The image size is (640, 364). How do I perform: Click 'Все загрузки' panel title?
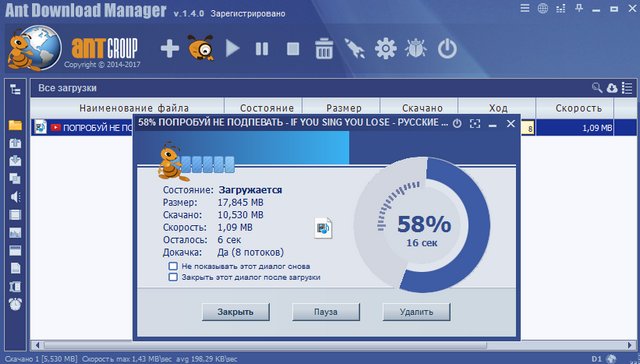67,88
